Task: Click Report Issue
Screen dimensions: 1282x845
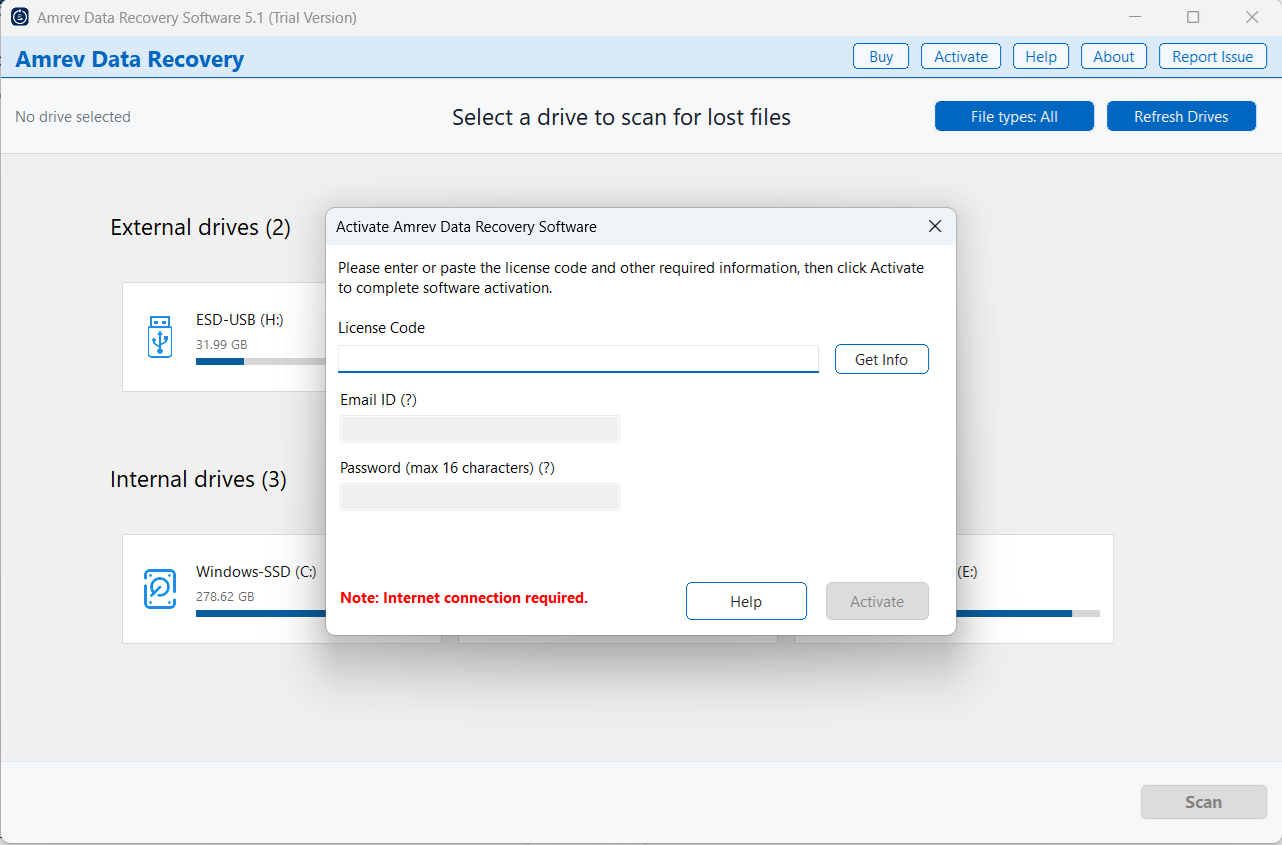Action: [x=1213, y=57]
